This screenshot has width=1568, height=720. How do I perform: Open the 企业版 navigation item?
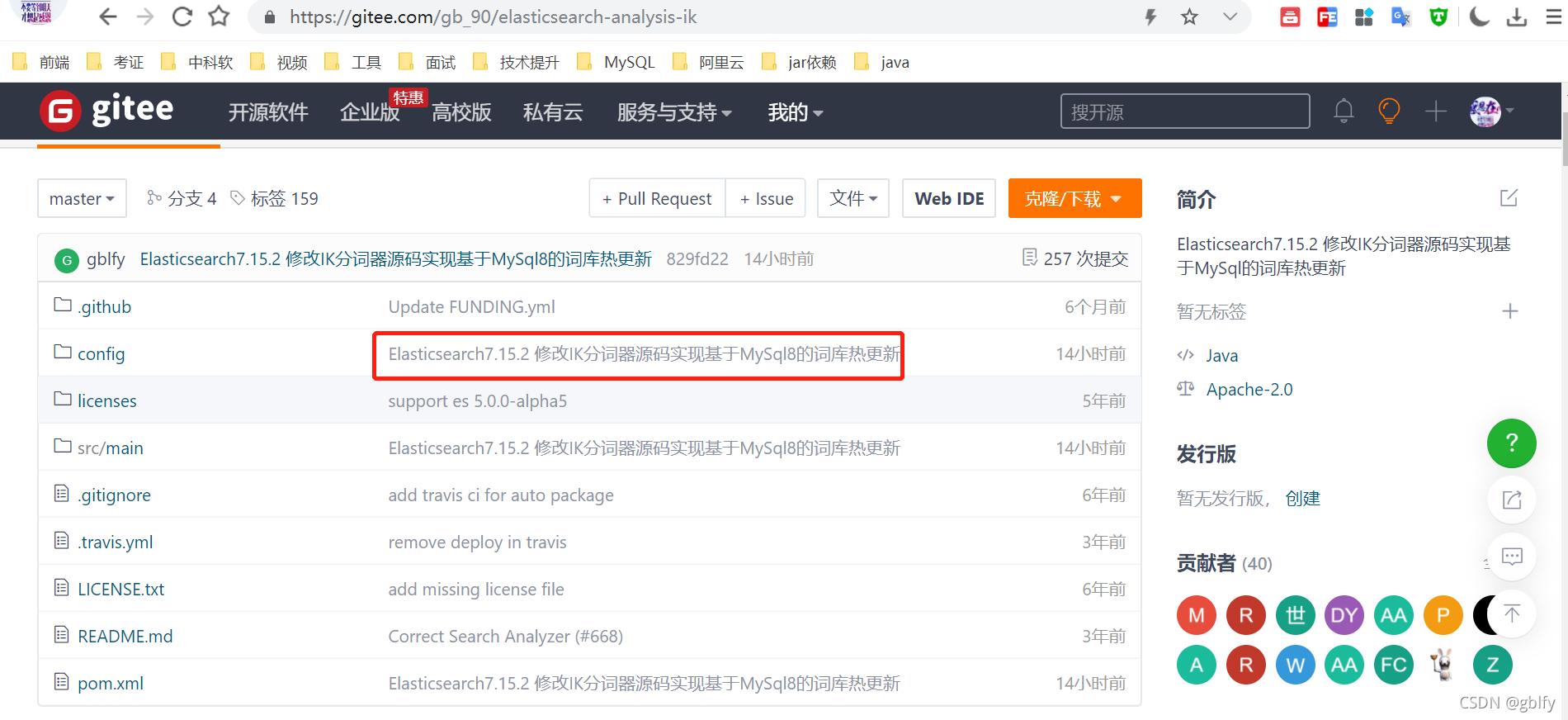click(370, 112)
